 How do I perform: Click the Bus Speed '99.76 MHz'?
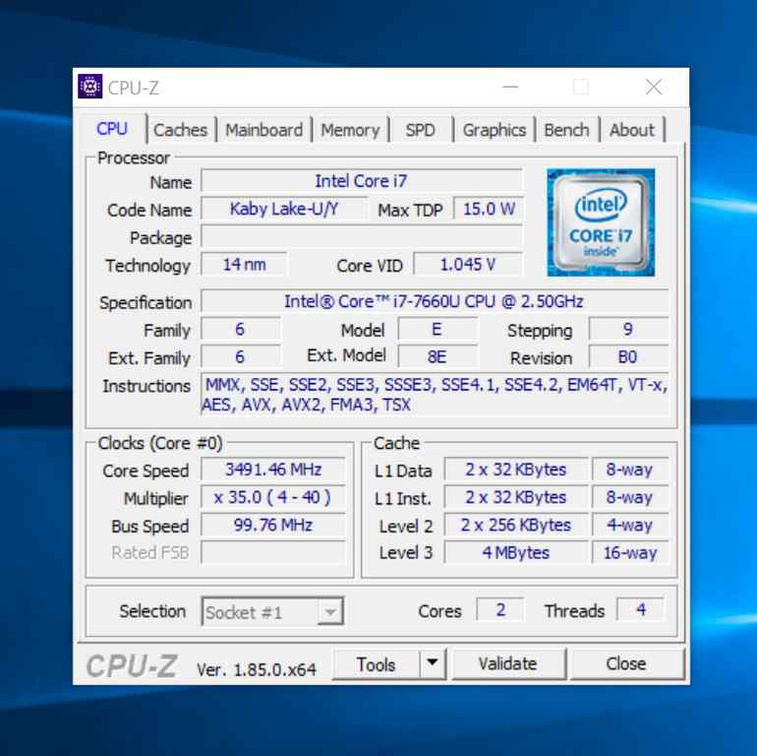(273, 525)
